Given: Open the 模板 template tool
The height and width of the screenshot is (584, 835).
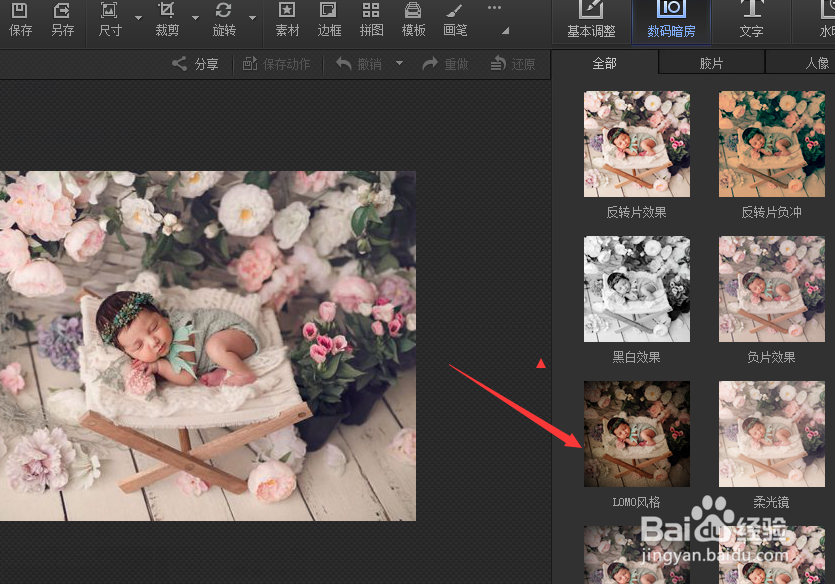Looking at the screenshot, I should click(x=413, y=20).
